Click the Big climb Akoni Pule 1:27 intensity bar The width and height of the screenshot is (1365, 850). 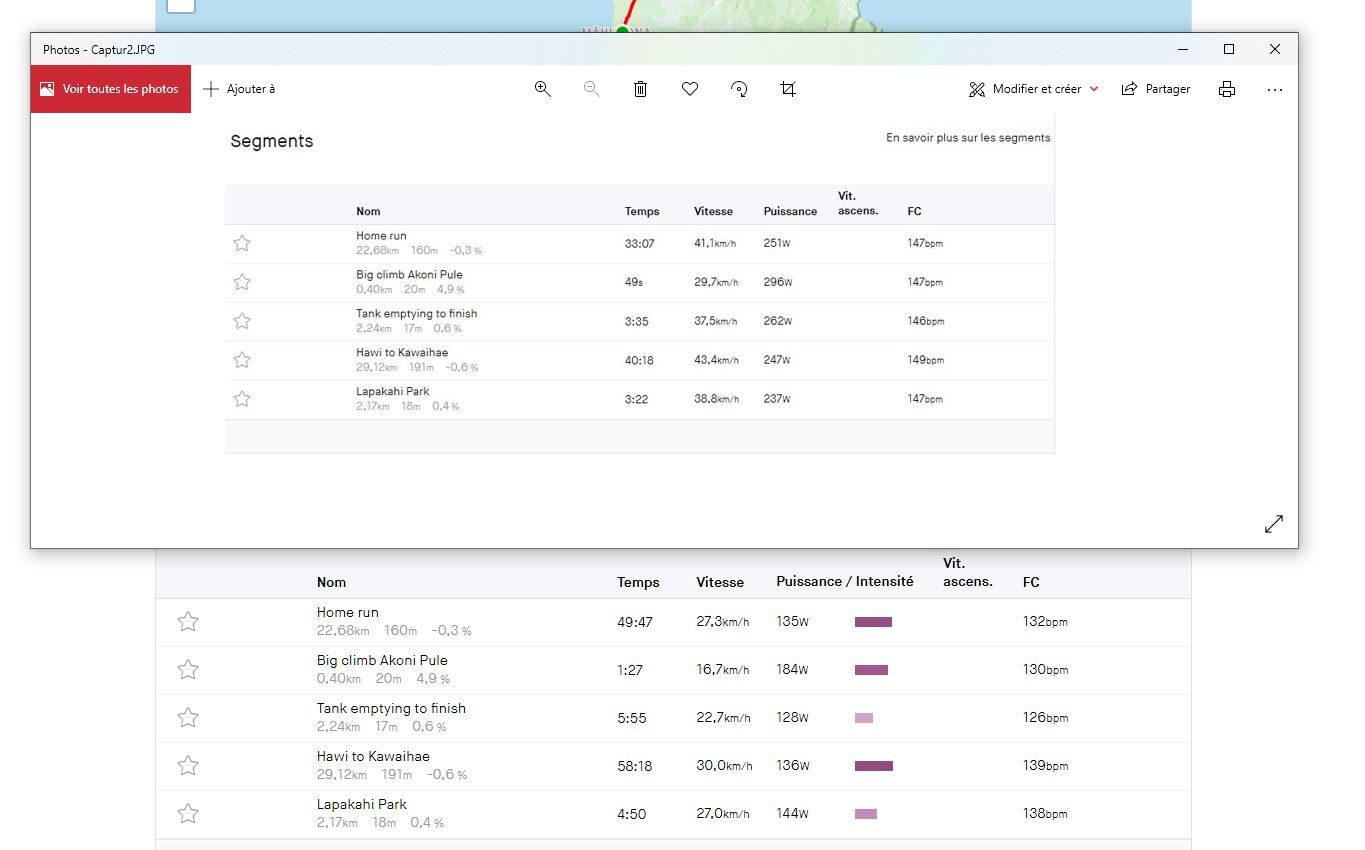[871, 670]
